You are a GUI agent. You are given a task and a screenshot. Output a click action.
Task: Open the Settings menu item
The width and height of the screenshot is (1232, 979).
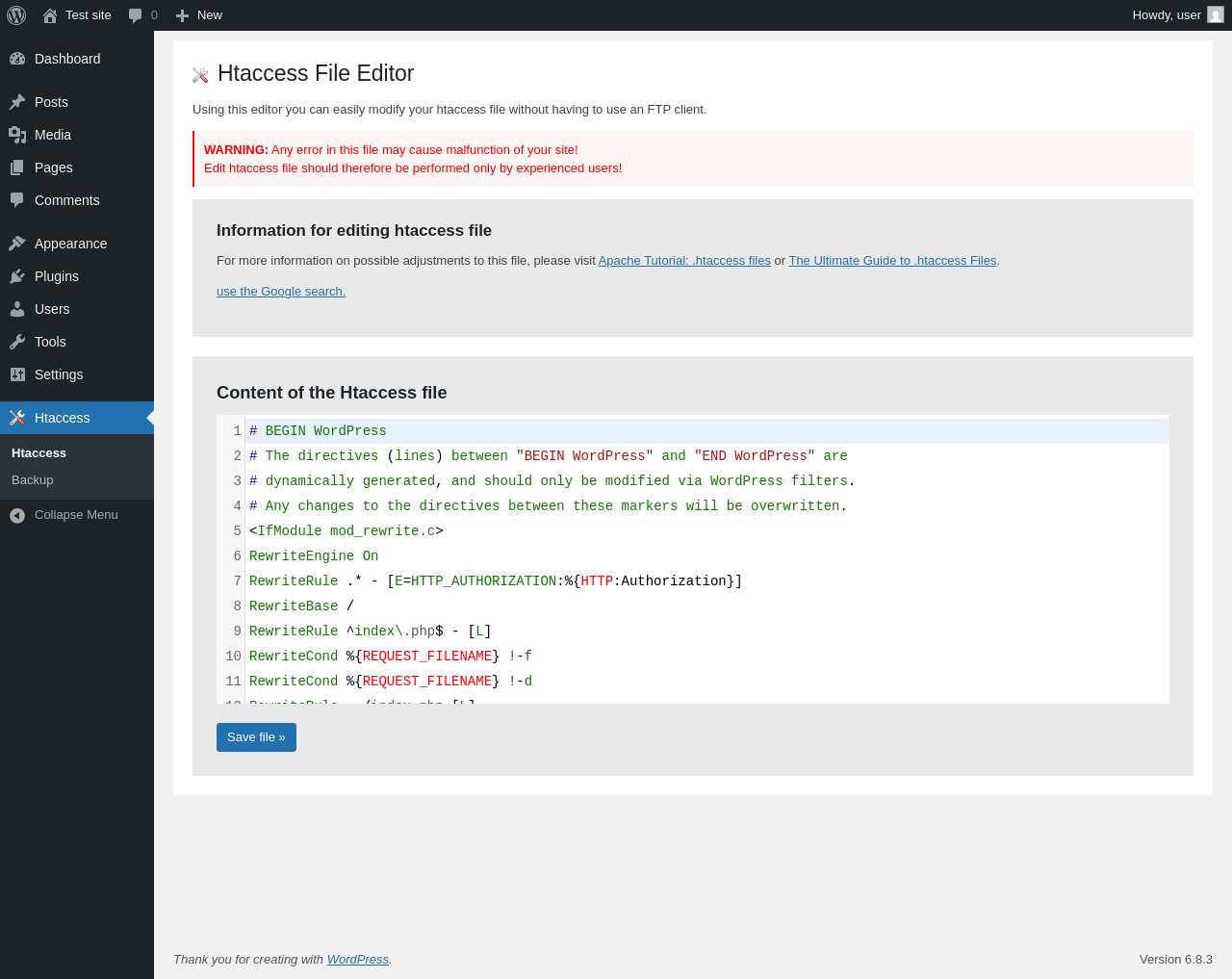(x=59, y=374)
